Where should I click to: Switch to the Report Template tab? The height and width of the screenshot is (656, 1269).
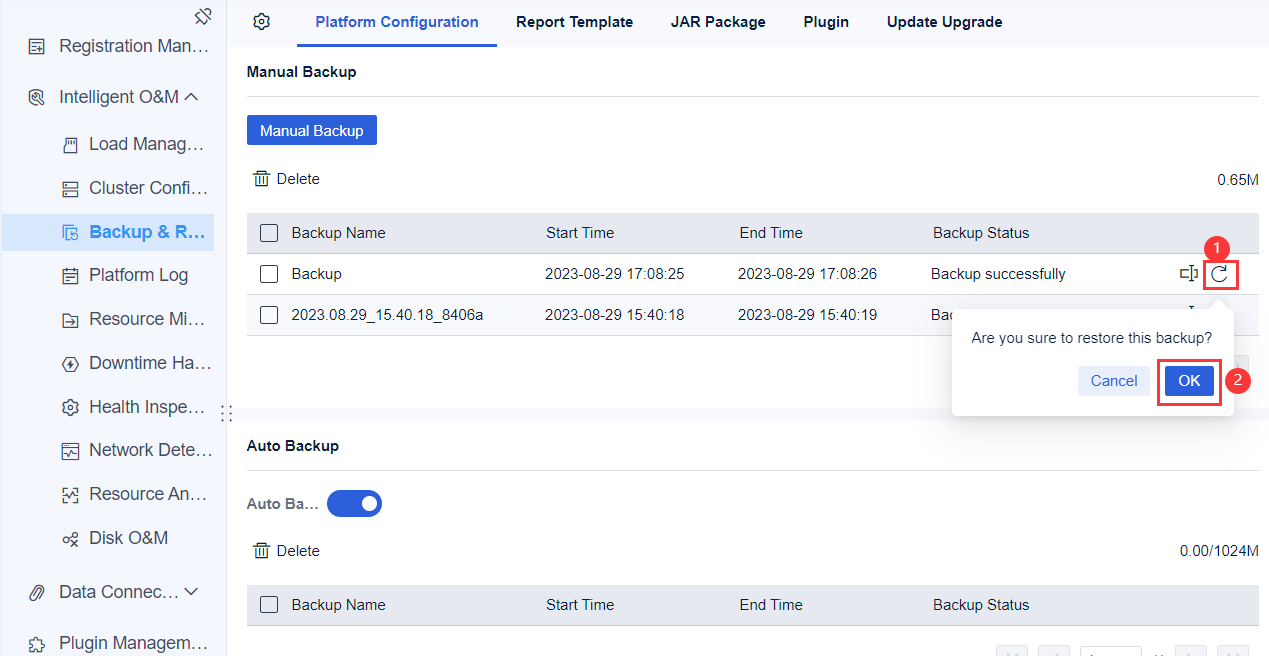click(574, 21)
